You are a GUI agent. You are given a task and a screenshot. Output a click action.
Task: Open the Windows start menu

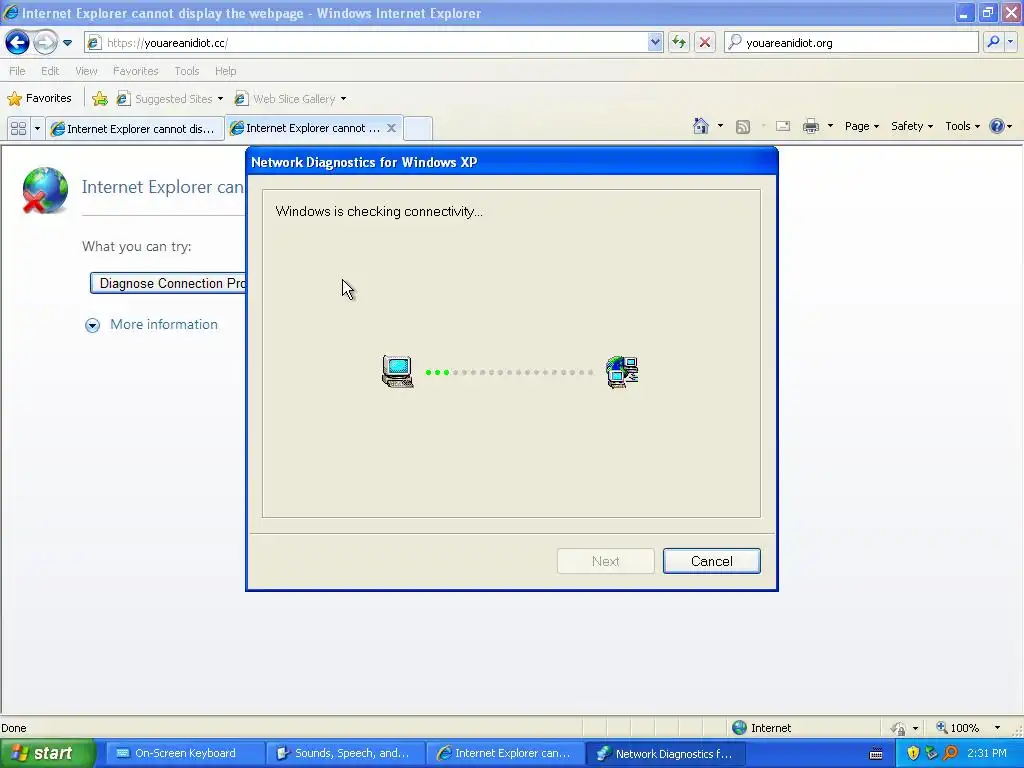coord(46,753)
